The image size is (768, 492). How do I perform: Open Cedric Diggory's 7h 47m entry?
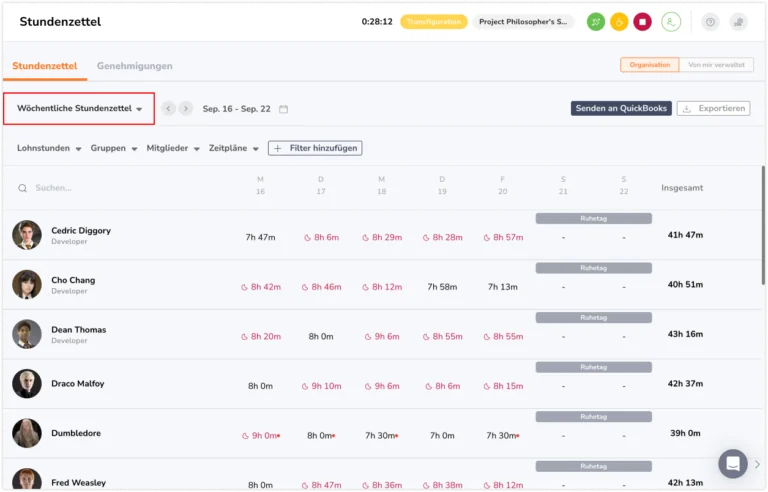tap(260, 238)
